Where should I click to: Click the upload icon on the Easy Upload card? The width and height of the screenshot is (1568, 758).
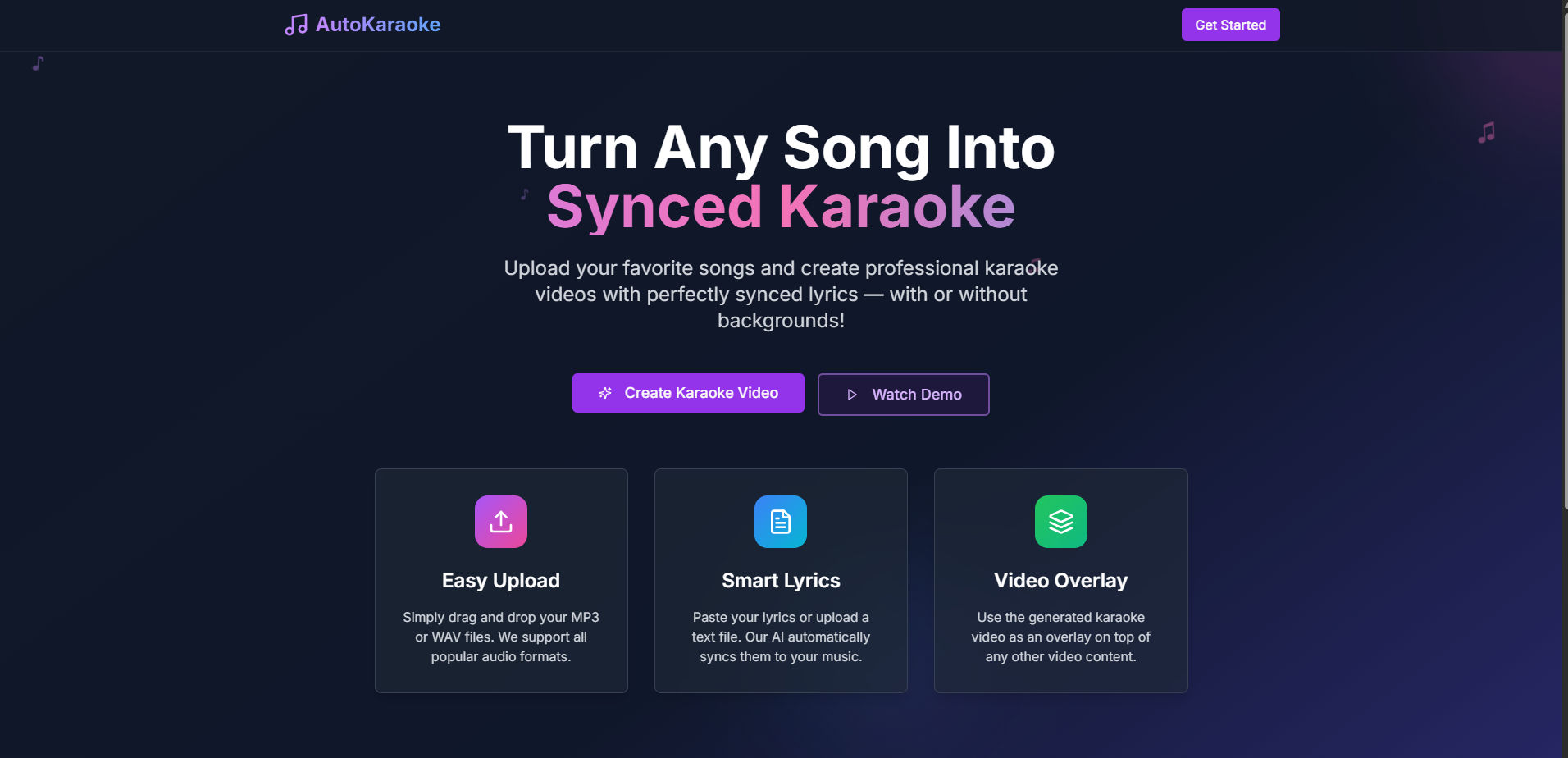point(500,521)
